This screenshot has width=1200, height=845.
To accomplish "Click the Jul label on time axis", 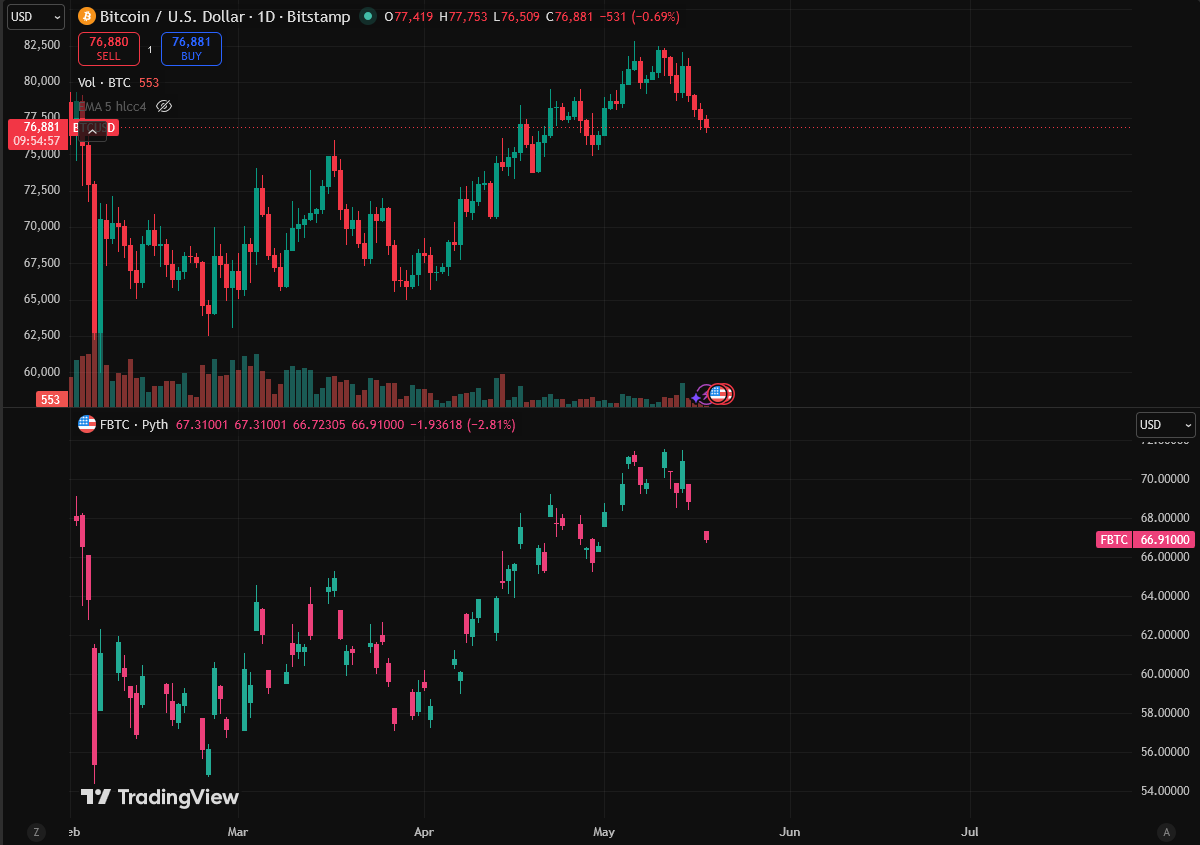I will coord(969,831).
